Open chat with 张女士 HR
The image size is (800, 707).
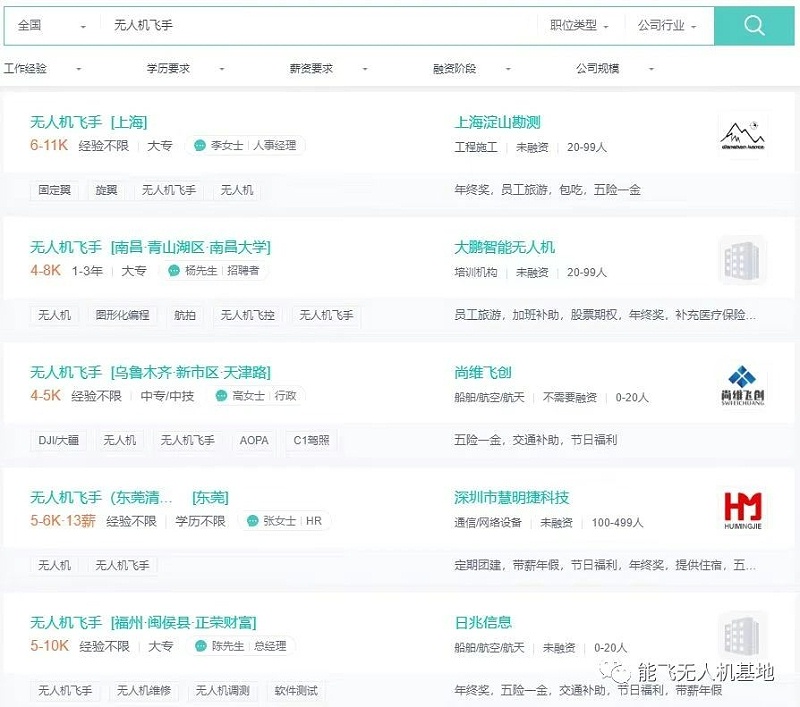[x=285, y=521]
